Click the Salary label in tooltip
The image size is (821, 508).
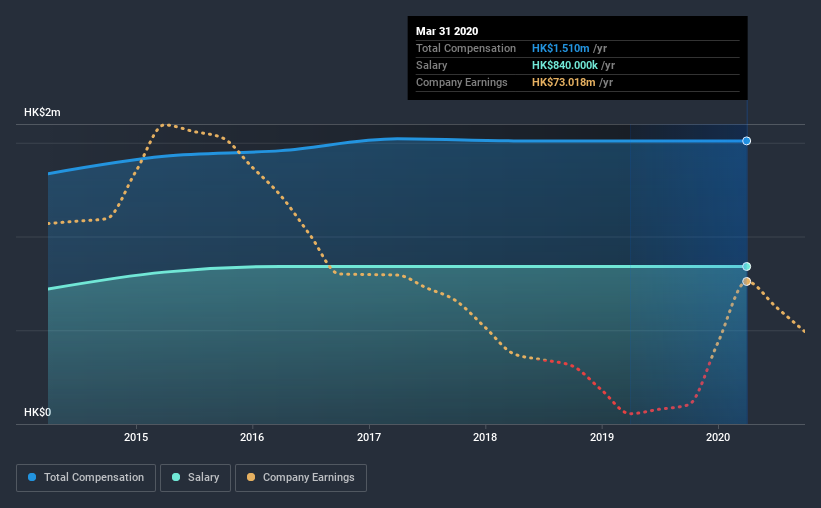click(x=431, y=65)
